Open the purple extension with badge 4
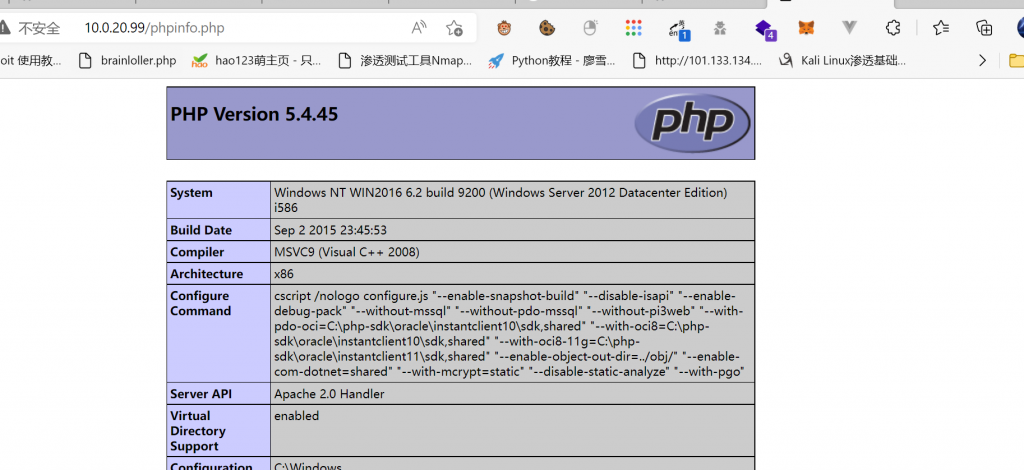This screenshot has height=470, width=1024. click(764, 28)
